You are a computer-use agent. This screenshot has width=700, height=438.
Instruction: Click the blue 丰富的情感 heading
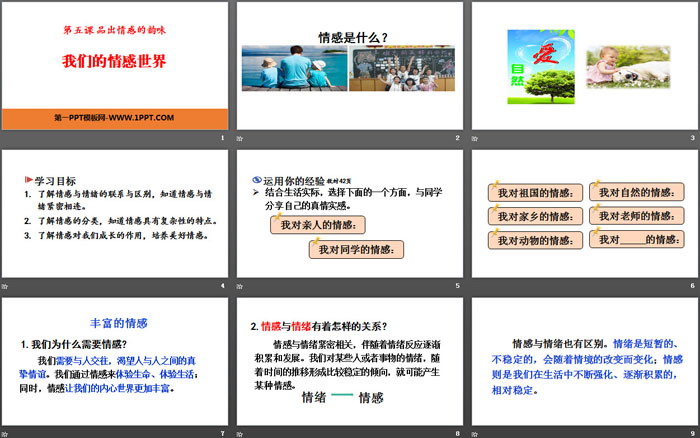pos(119,323)
